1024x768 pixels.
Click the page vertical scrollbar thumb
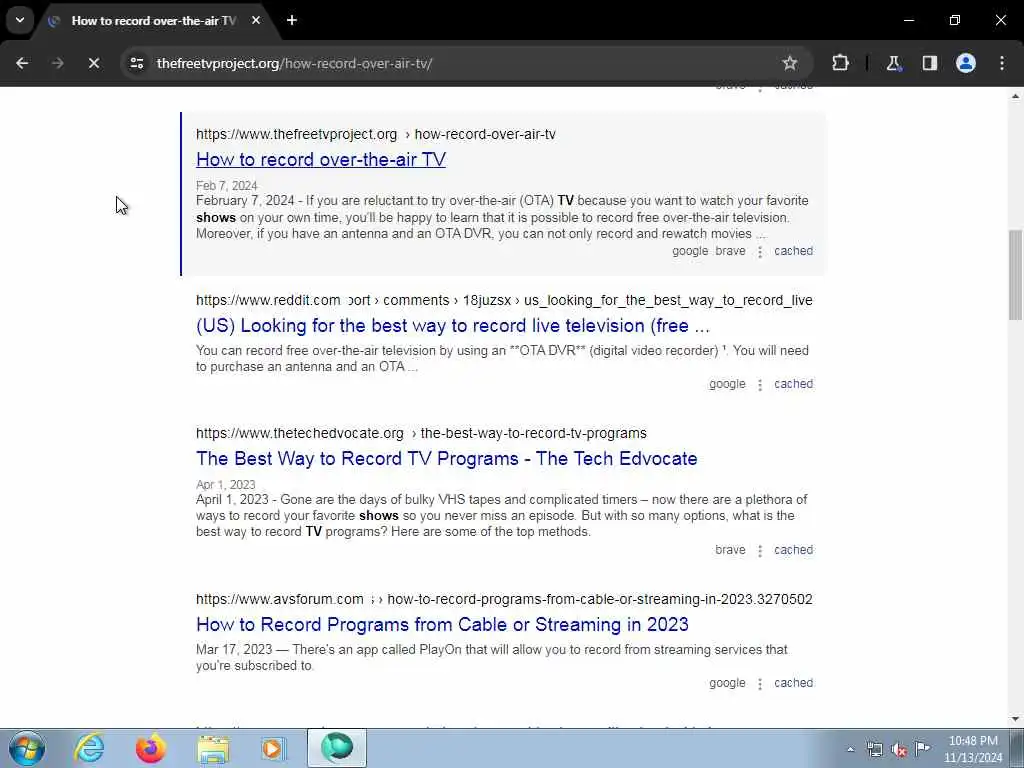coord(1016,275)
